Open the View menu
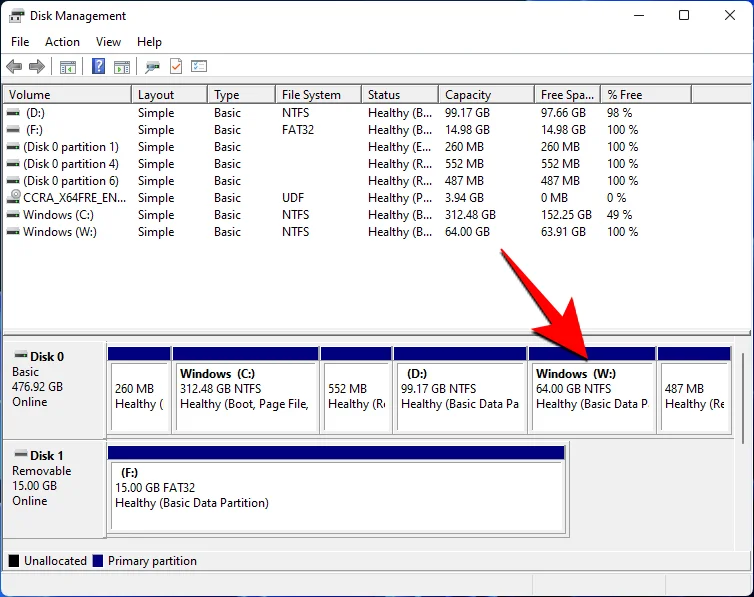This screenshot has height=597, width=754. [x=108, y=42]
